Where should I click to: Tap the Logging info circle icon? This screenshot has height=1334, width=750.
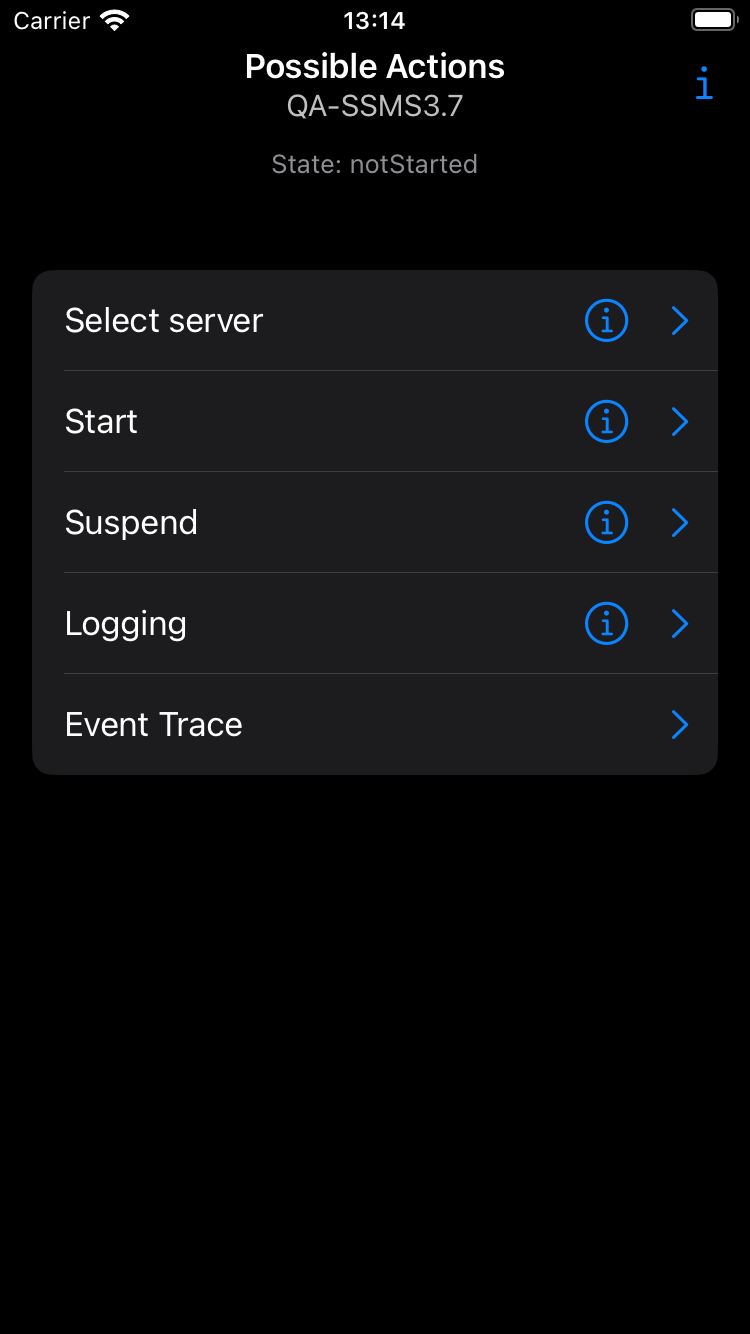606,624
